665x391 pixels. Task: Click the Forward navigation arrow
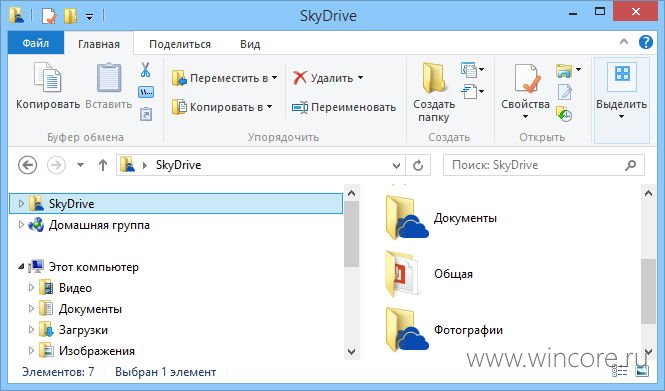pos(56,165)
